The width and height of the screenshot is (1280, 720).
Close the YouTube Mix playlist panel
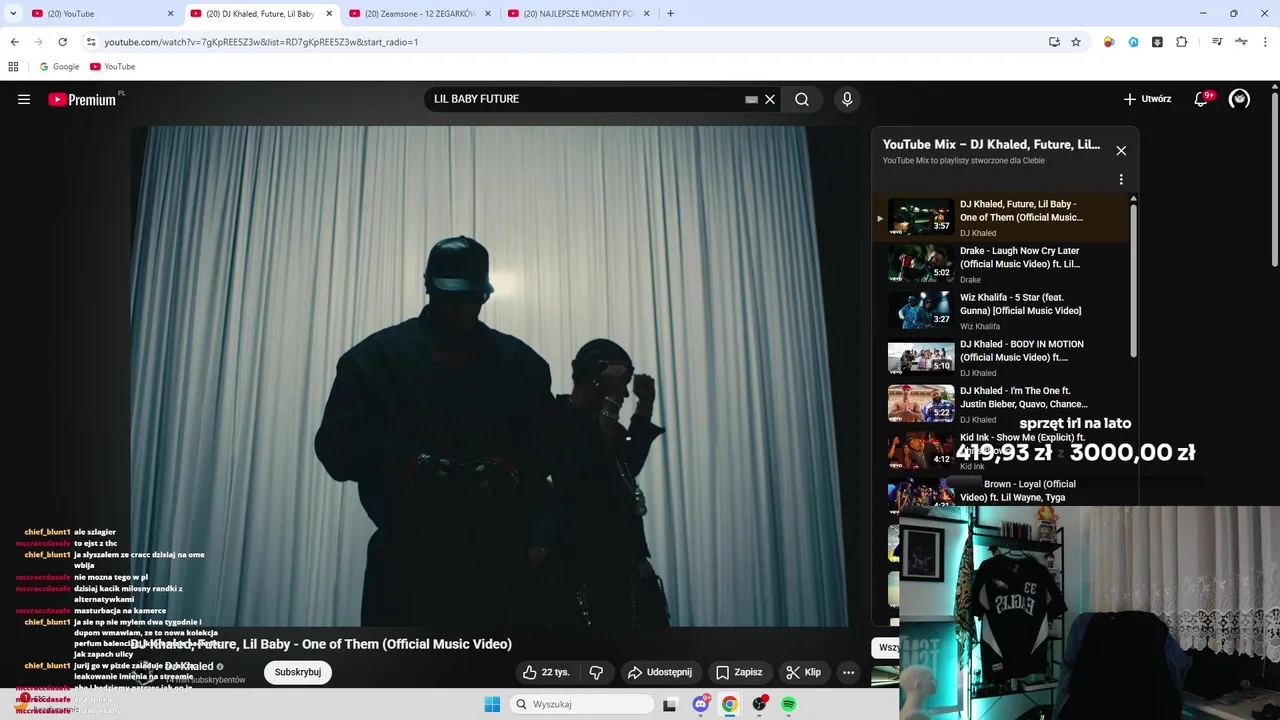tap(1121, 151)
